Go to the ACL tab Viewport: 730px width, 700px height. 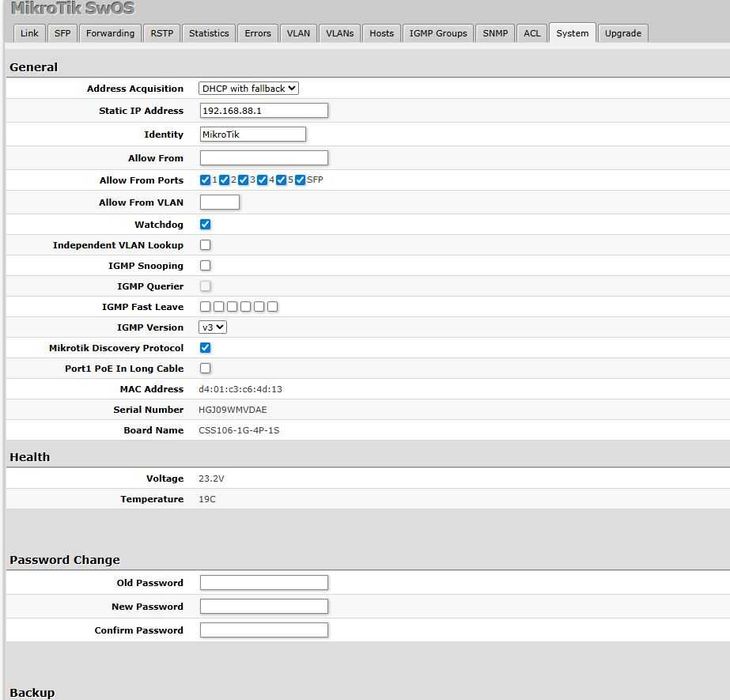tap(532, 34)
